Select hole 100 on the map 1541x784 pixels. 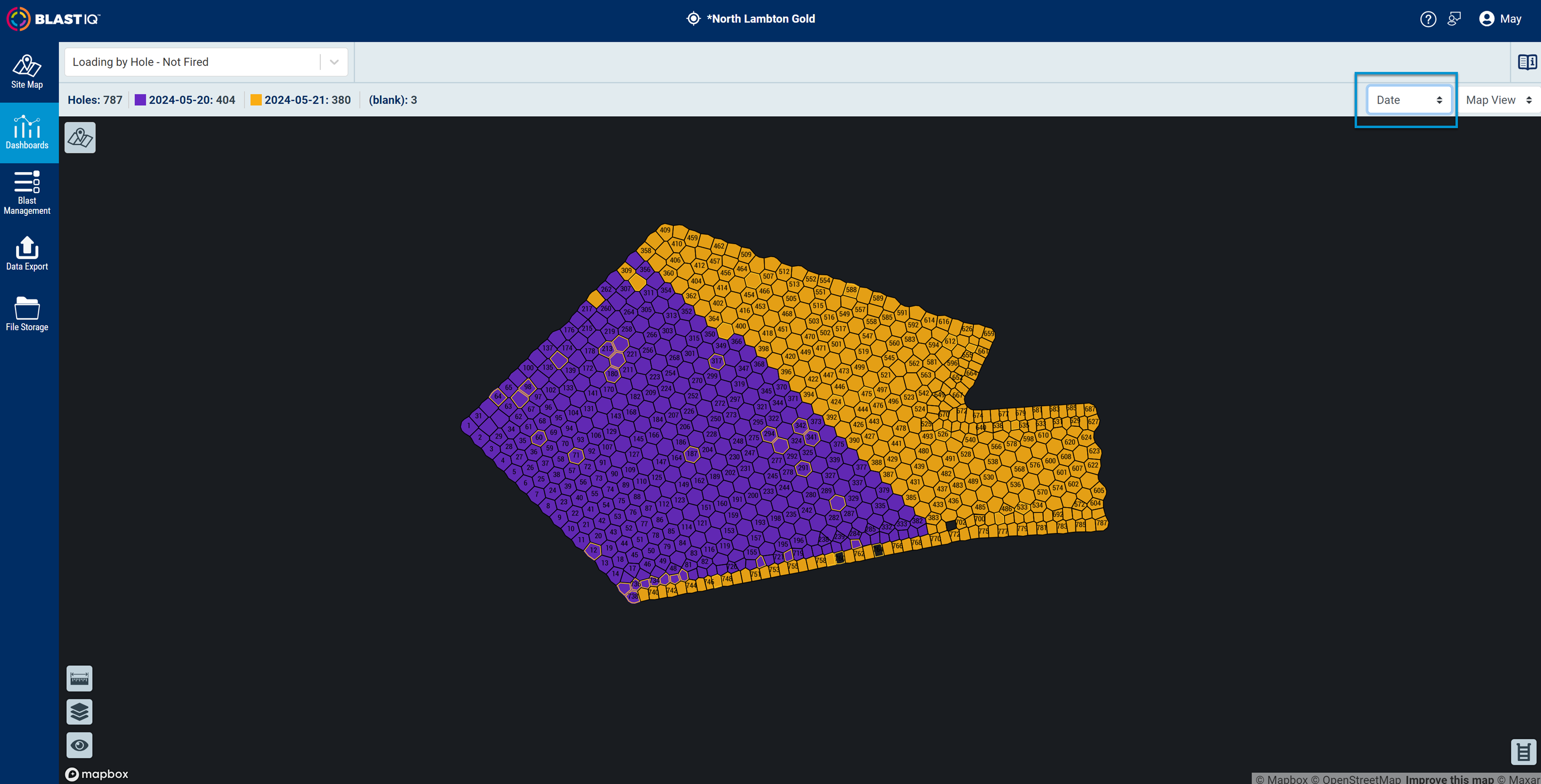[527, 368]
